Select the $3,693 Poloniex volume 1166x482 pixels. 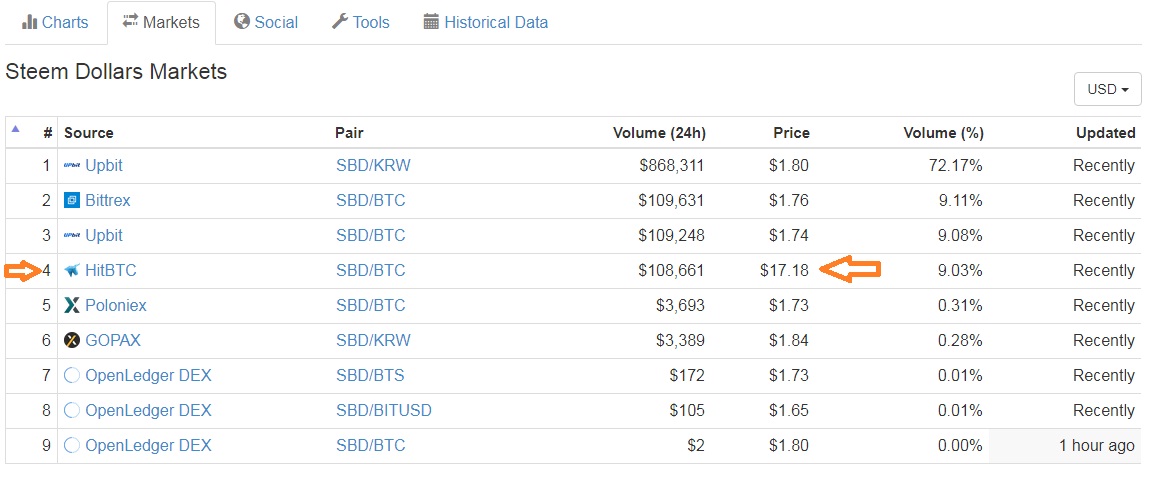tap(680, 305)
